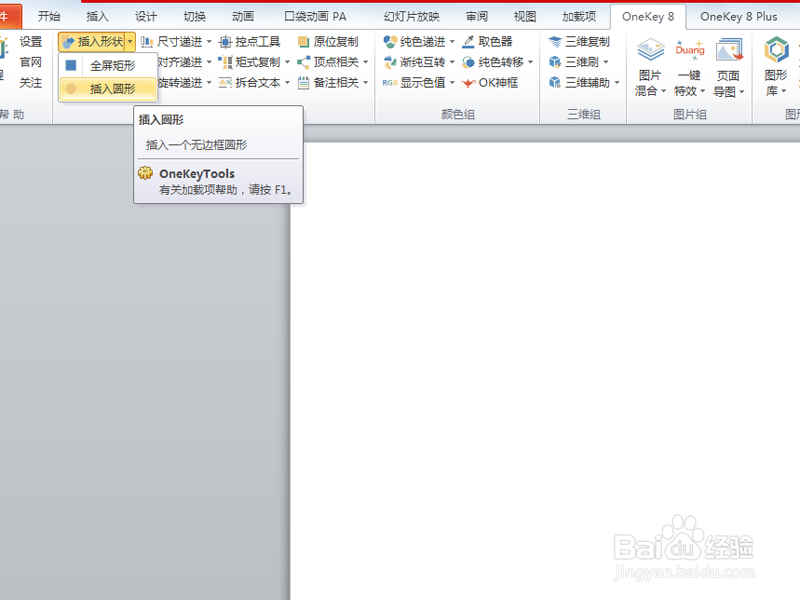The image size is (800, 600).
Task: Expand the 纯色递进 dropdown arrow
Action: pyautogui.click(x=452, y=41)
